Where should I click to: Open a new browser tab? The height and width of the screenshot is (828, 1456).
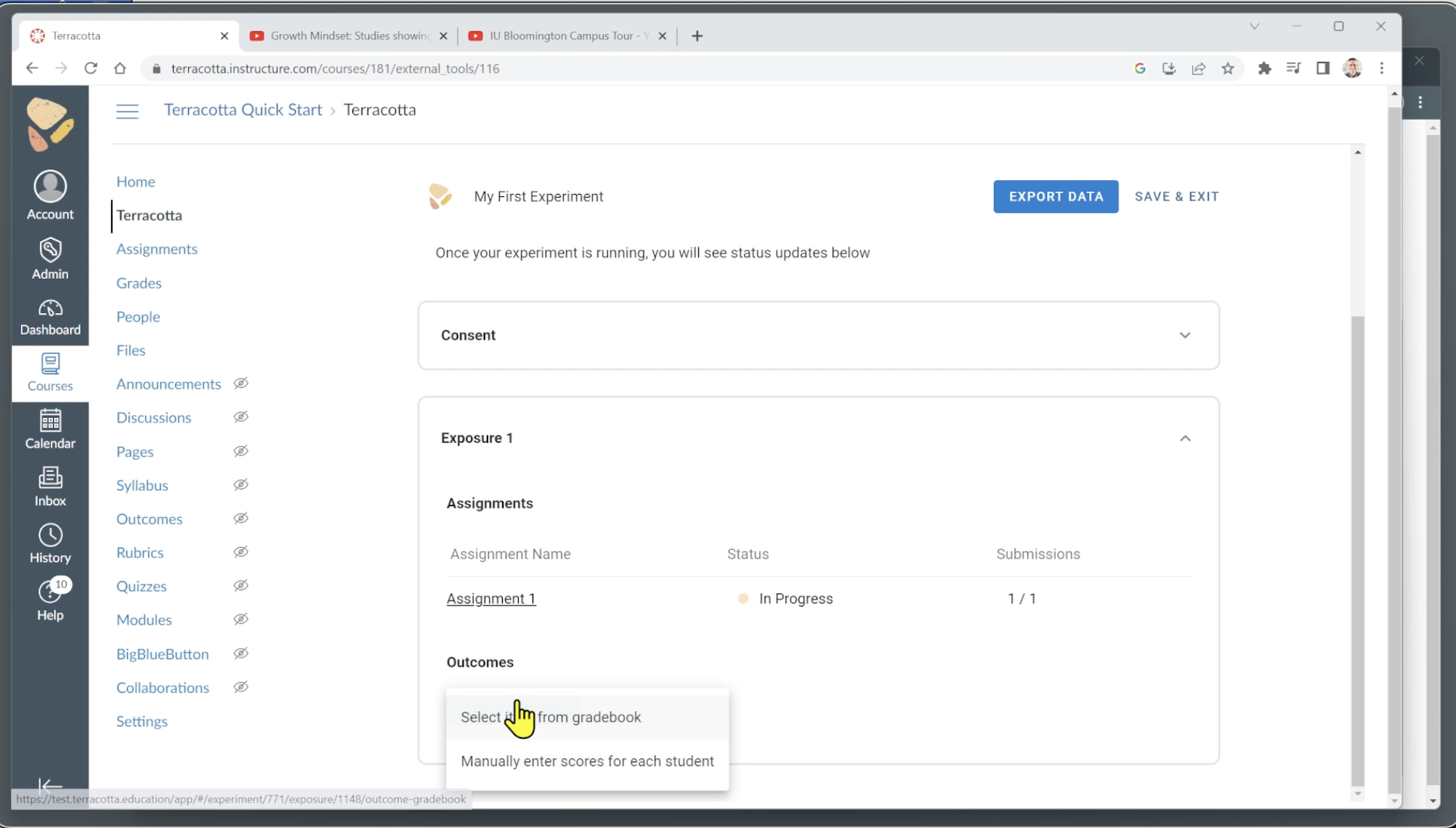coord(697,36)
